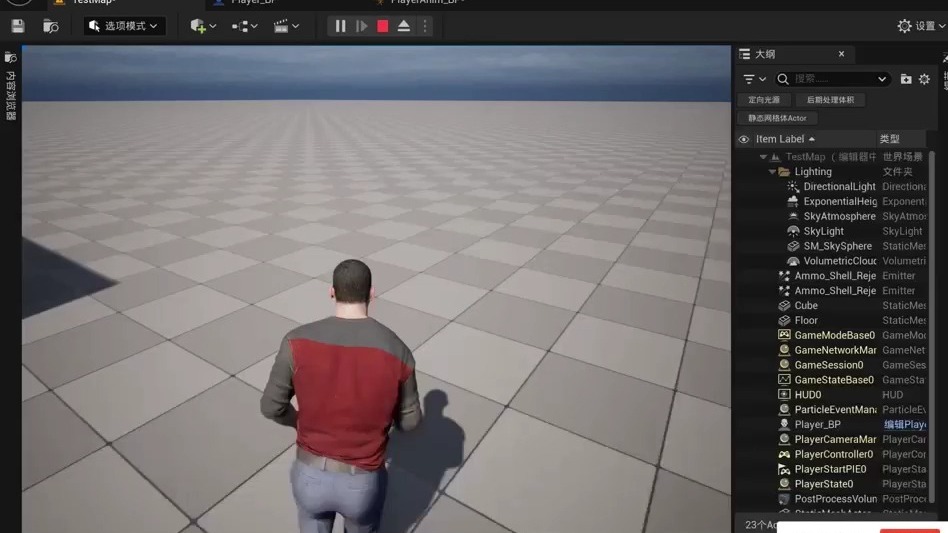The height and width of the screenshot is (533, 948).
Task: Click the SkyLight dome icon
Action: (x=793, y=231)
